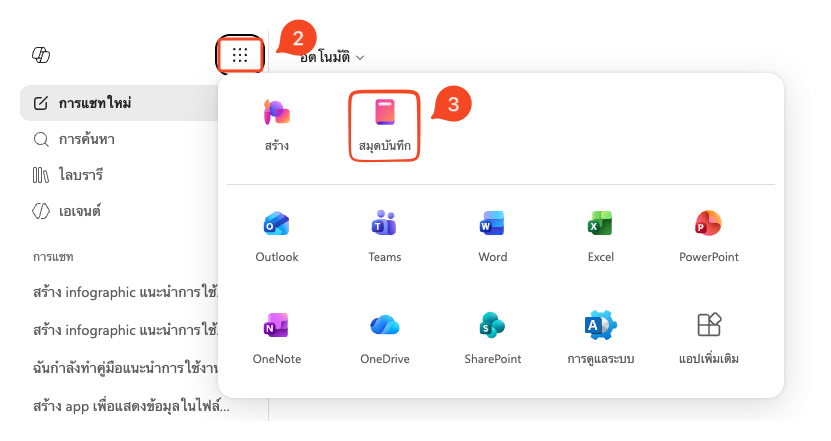This screenshot has width=831, height=441.
Task: Open OneDrive from the app list
Action: tap(385, 338)
